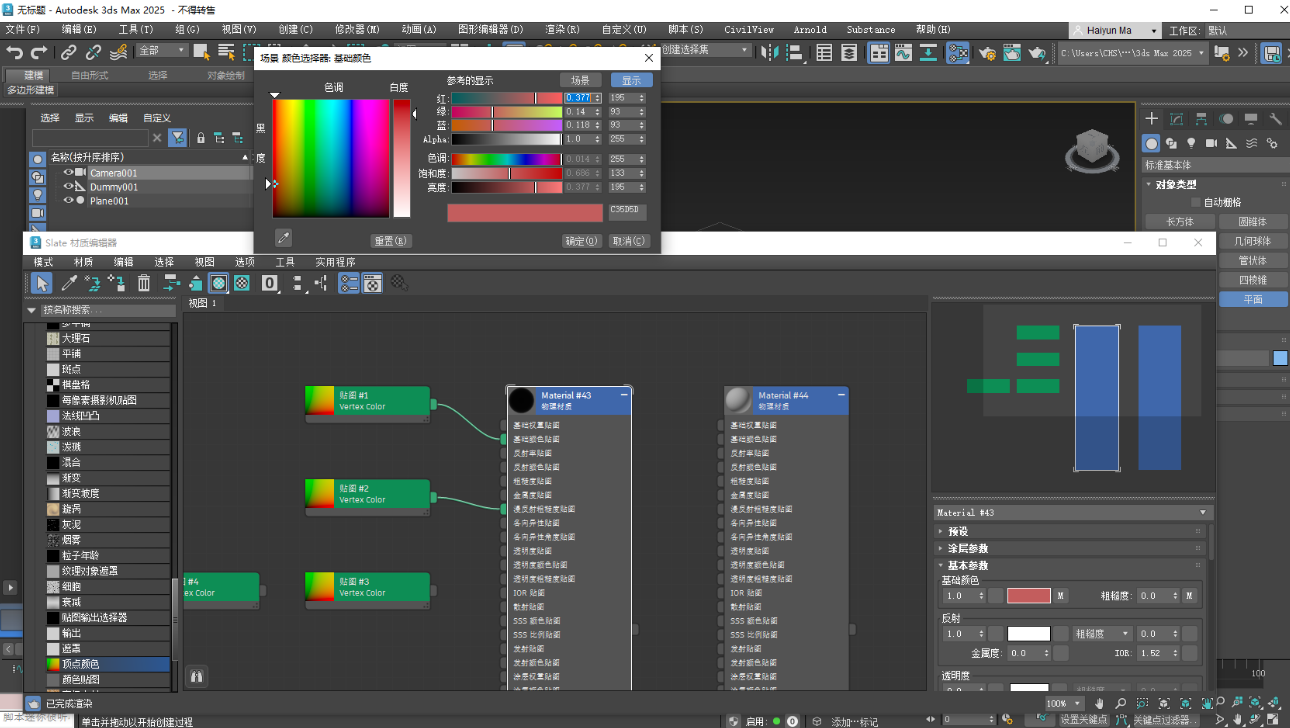Click 重置(R) Reset button in color selector

[390, 241]
